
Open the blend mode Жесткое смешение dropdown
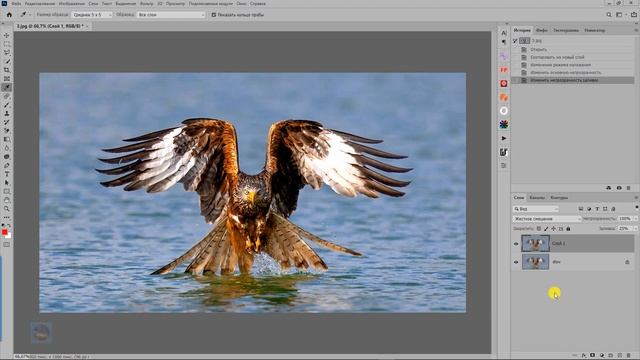547,219
